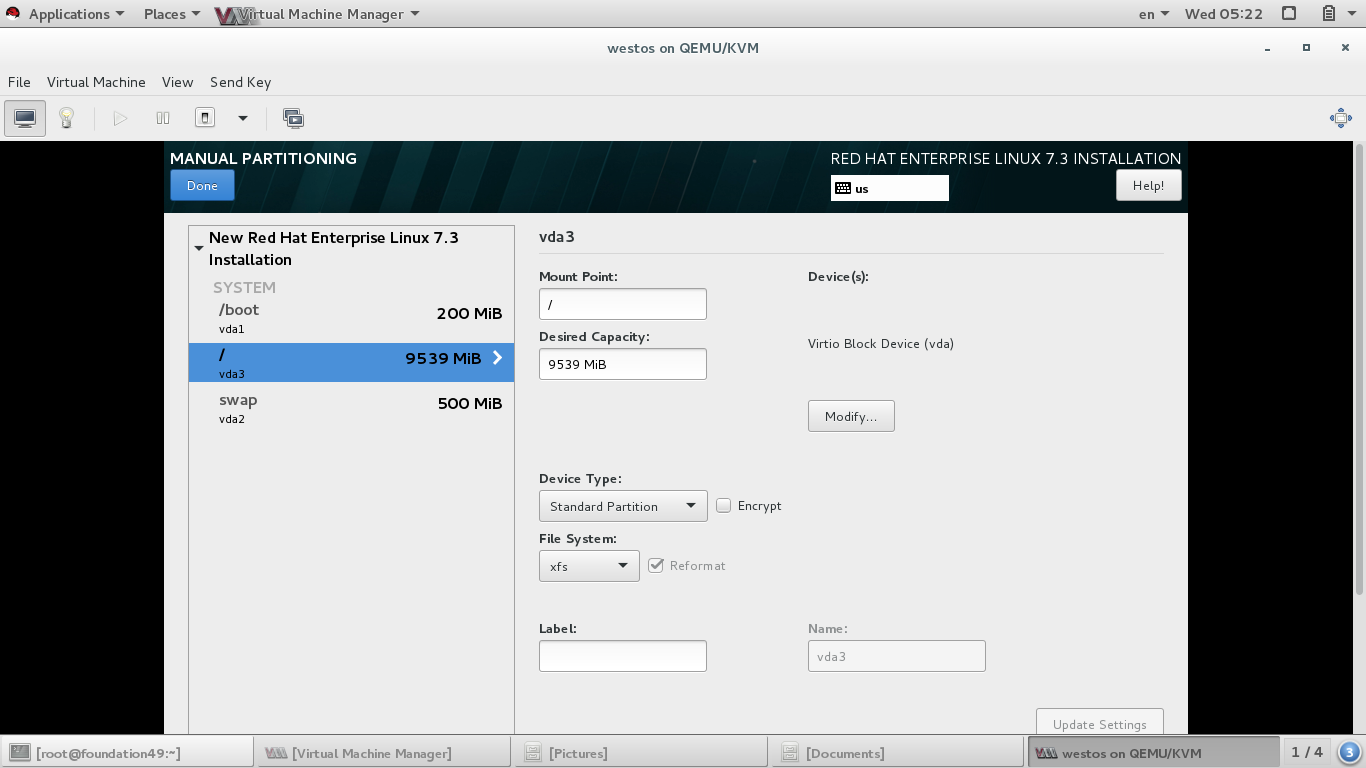Select the us keyboard layout indicator

pos(889,188)
